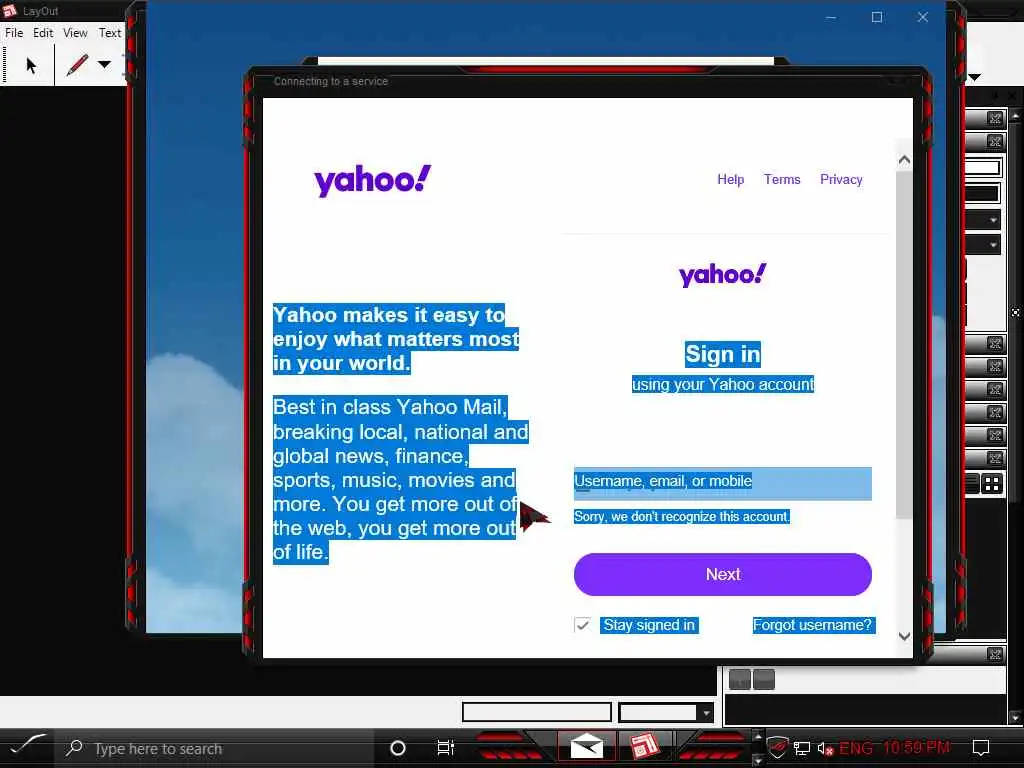
Task: Click the dark input box below white one in side panel
Action: (983, 194)
